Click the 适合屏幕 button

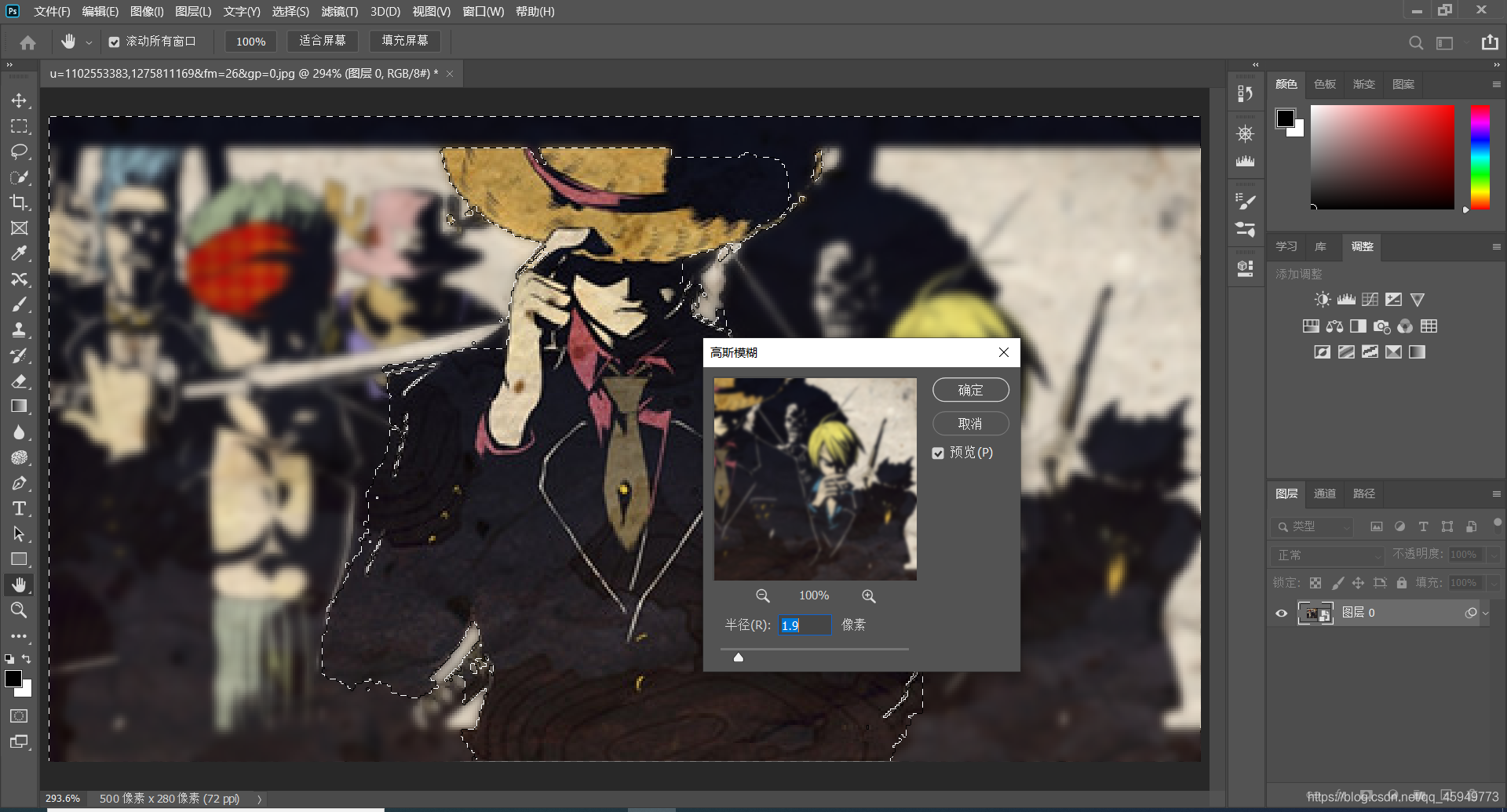coord(323,41)
